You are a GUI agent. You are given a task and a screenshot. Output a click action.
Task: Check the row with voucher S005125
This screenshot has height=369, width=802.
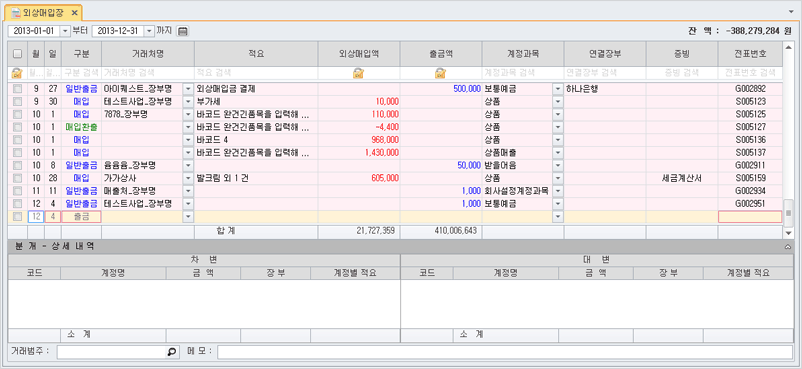[17, 114]
